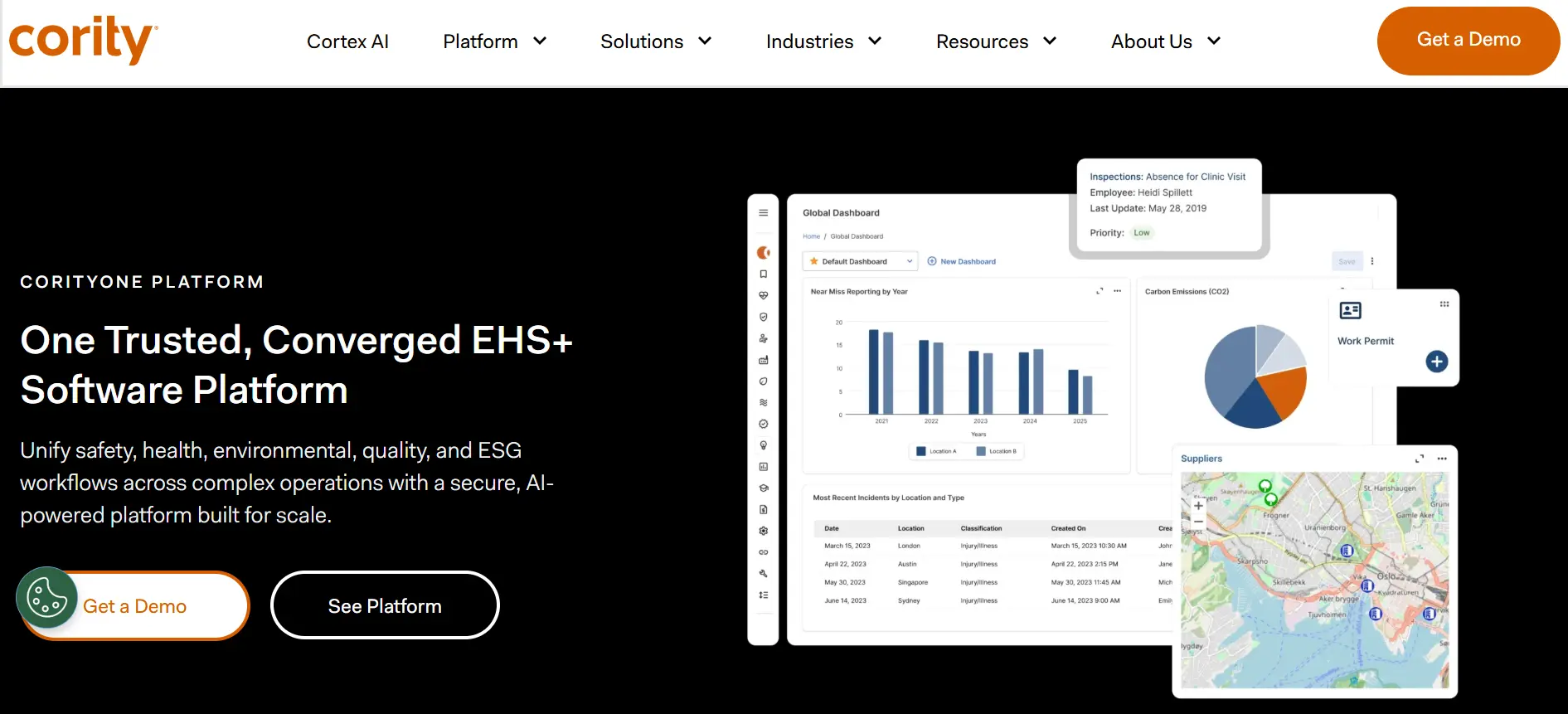This screenshot has width=1568, height=714.
Task: Zoom out on the Suppliers map
Action: pos(1198,522)
